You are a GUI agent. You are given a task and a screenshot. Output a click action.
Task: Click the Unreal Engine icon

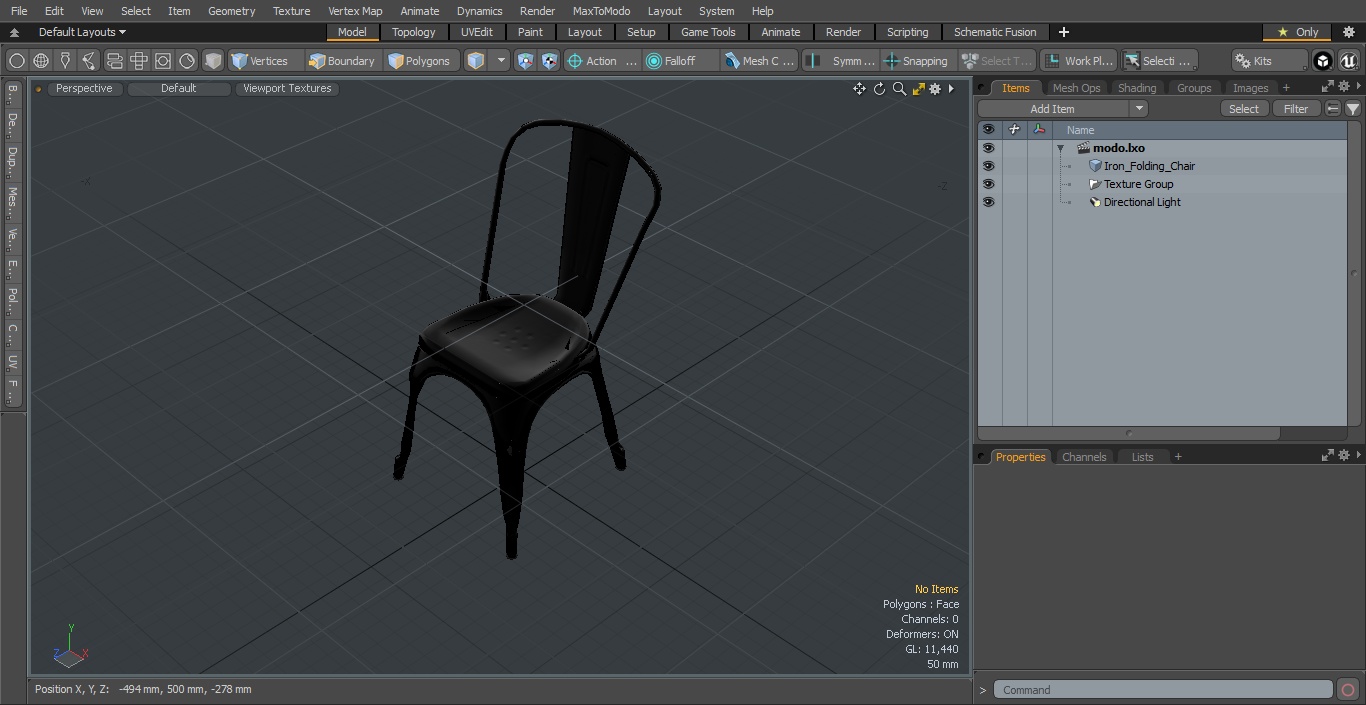[1349, 61]
